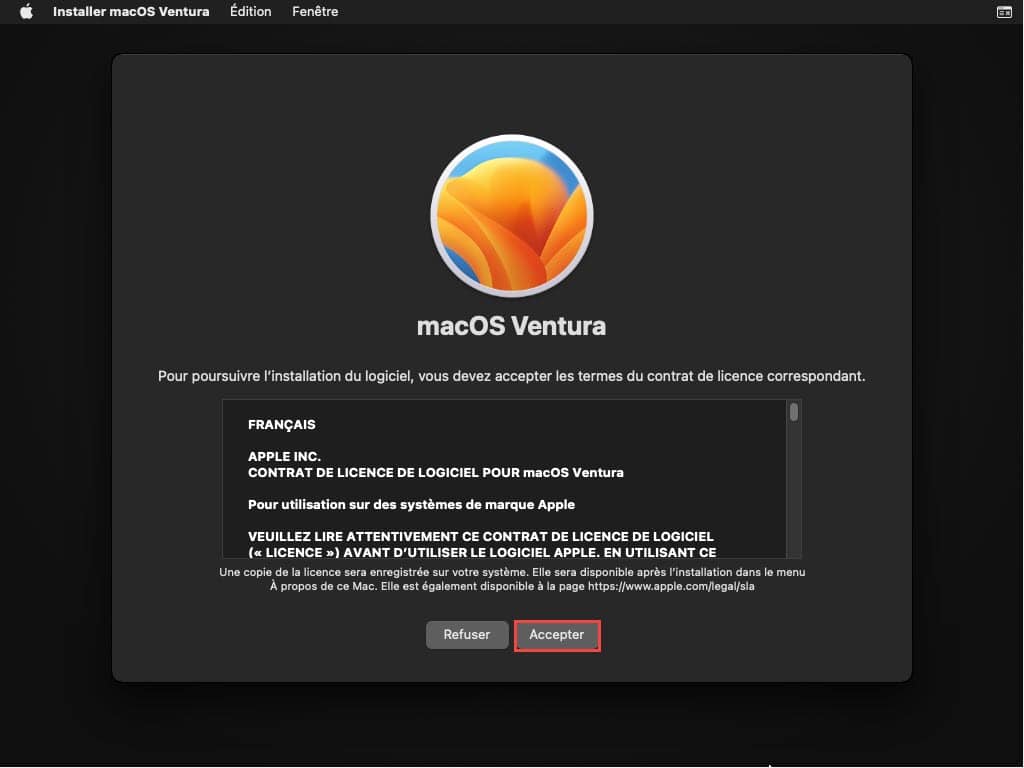
Task: Open the Installer macOS Ventura menu
Action: click(131, 11)
